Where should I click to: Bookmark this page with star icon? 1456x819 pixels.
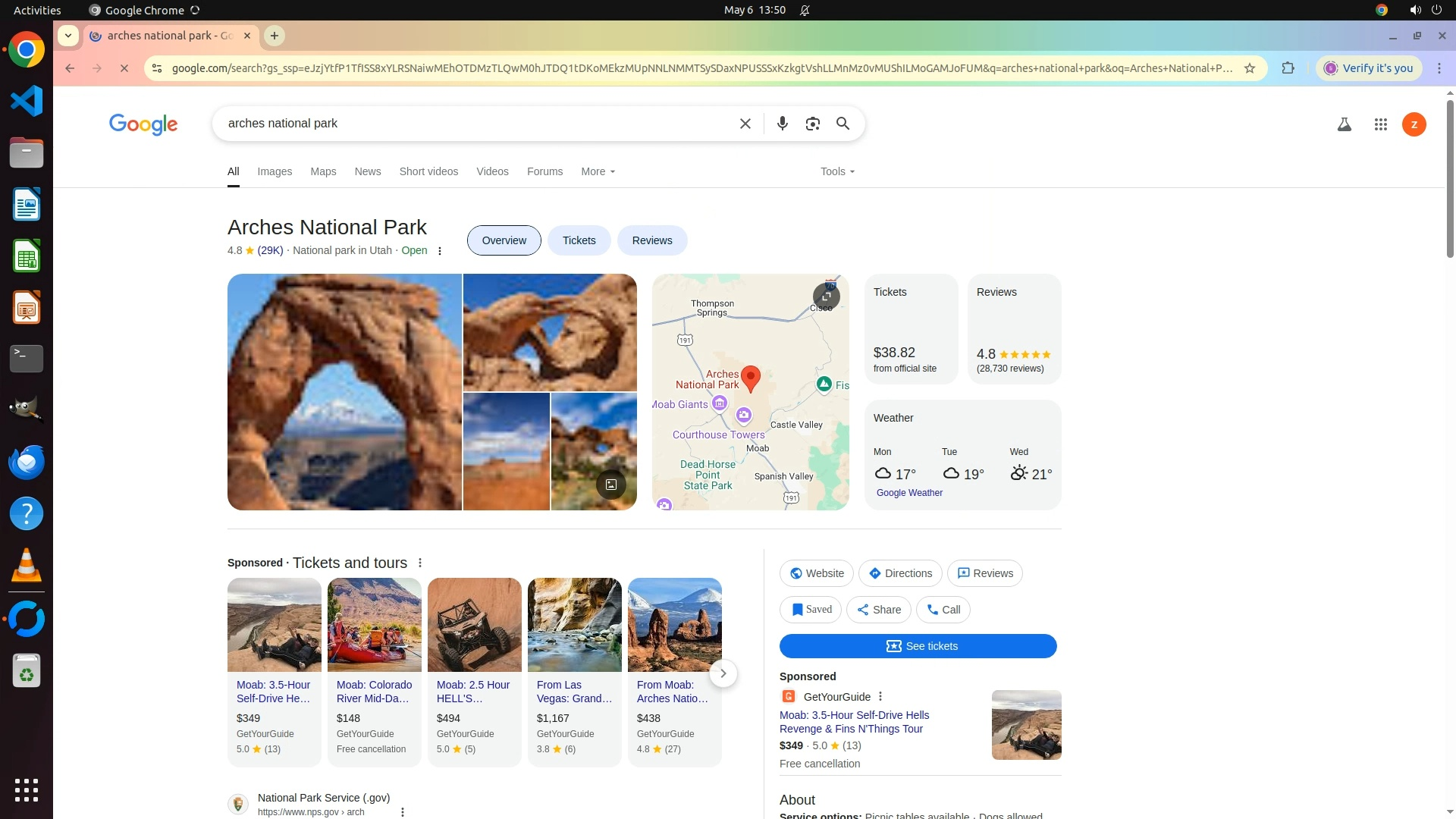[1250, 68]
